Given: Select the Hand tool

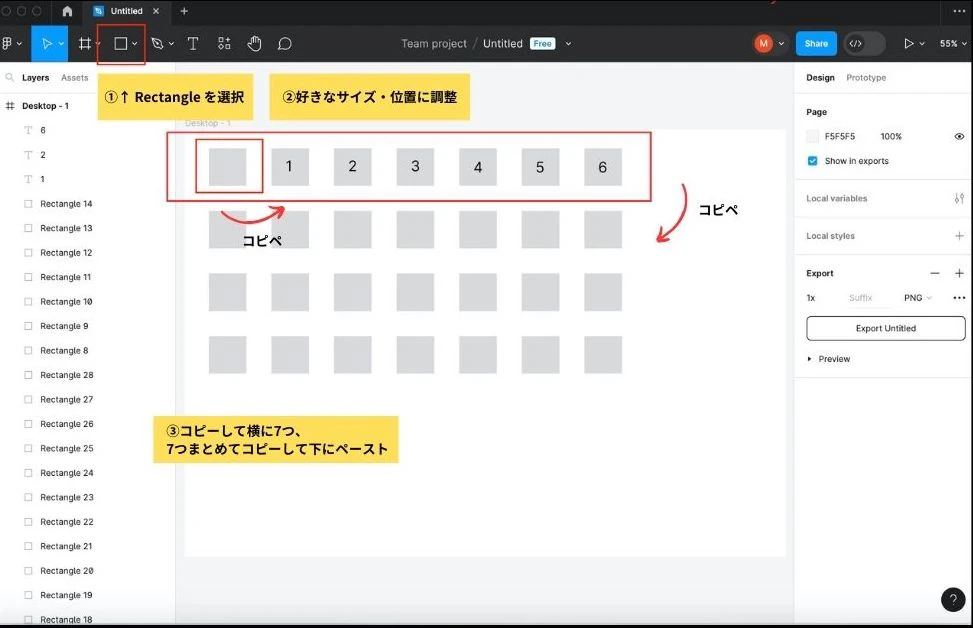Looking at the screenshot, I should [x=254, y=43].
